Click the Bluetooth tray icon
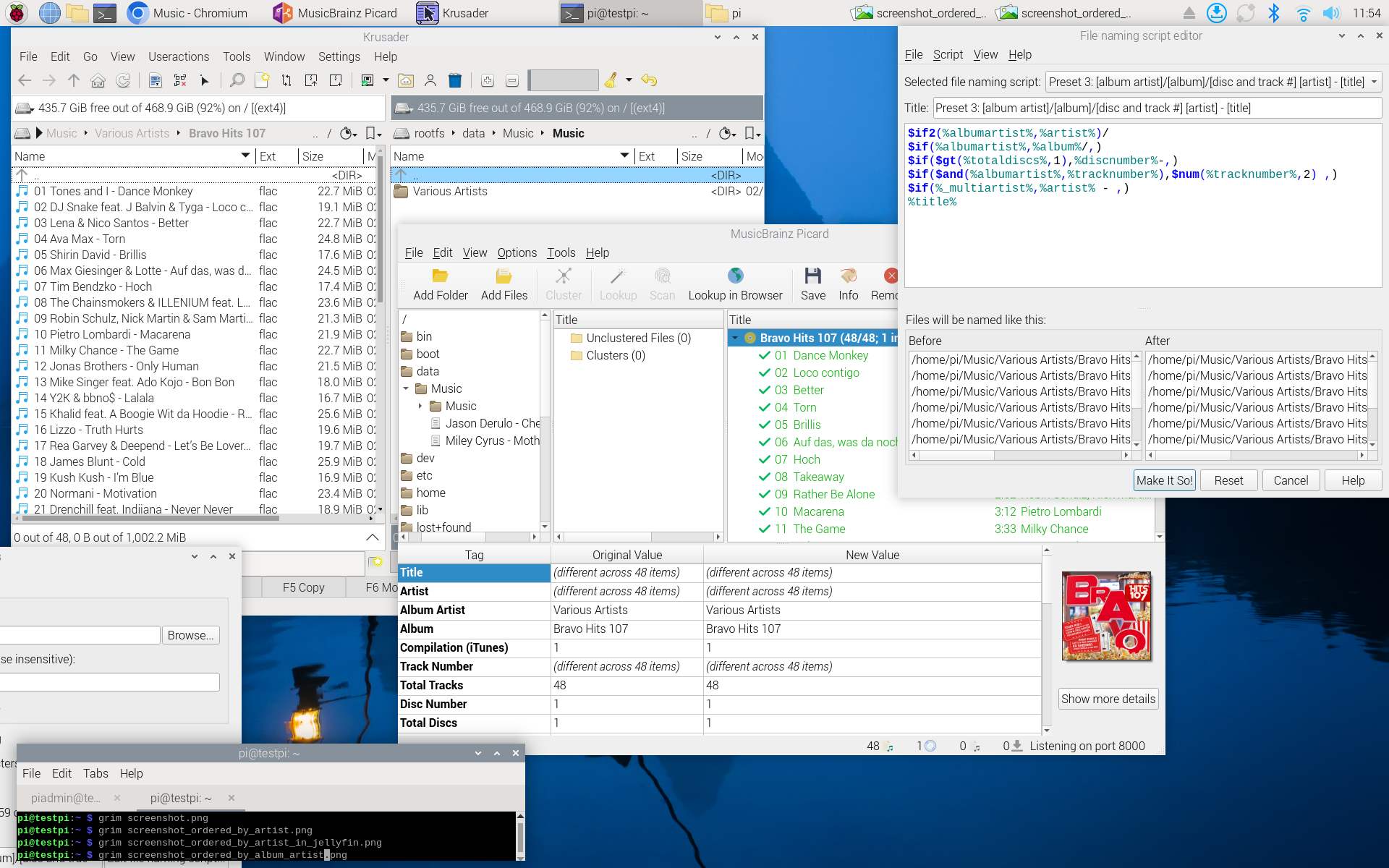The width and height of the screenshot is (1389, 868). [1274, 13]
